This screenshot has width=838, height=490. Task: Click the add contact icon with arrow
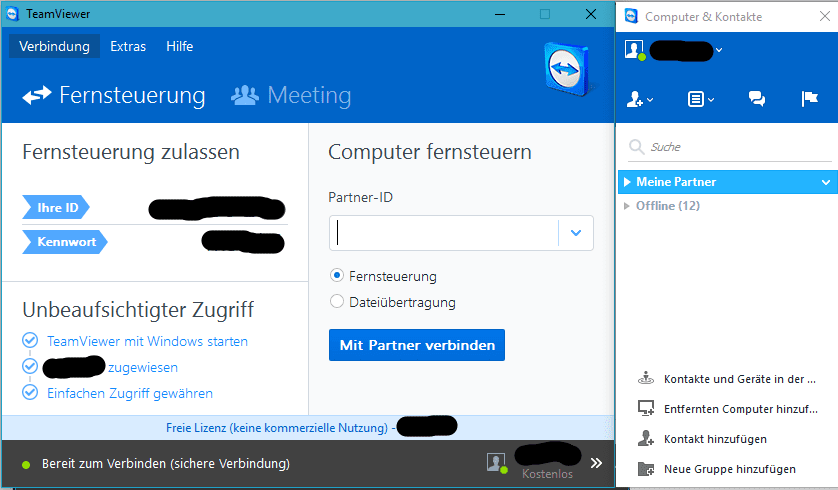click(x=639, y=99)
